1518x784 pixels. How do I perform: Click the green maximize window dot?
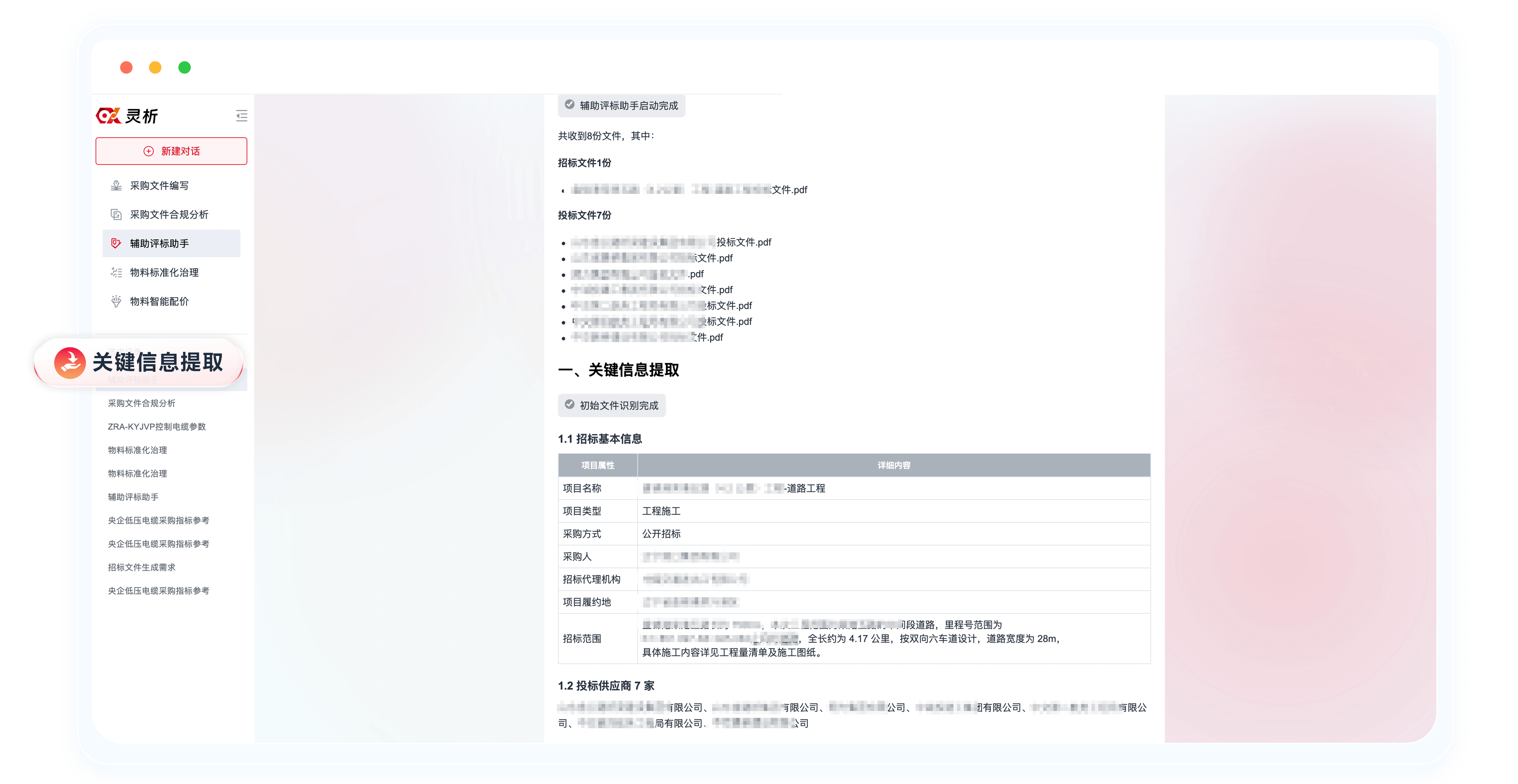184,67
